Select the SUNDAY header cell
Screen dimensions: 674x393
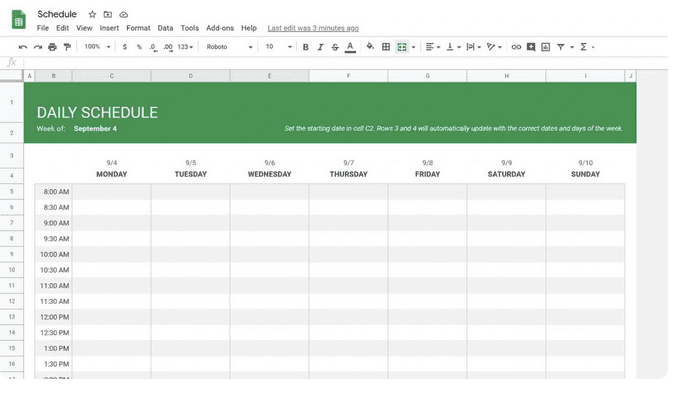tap(585, 174)
